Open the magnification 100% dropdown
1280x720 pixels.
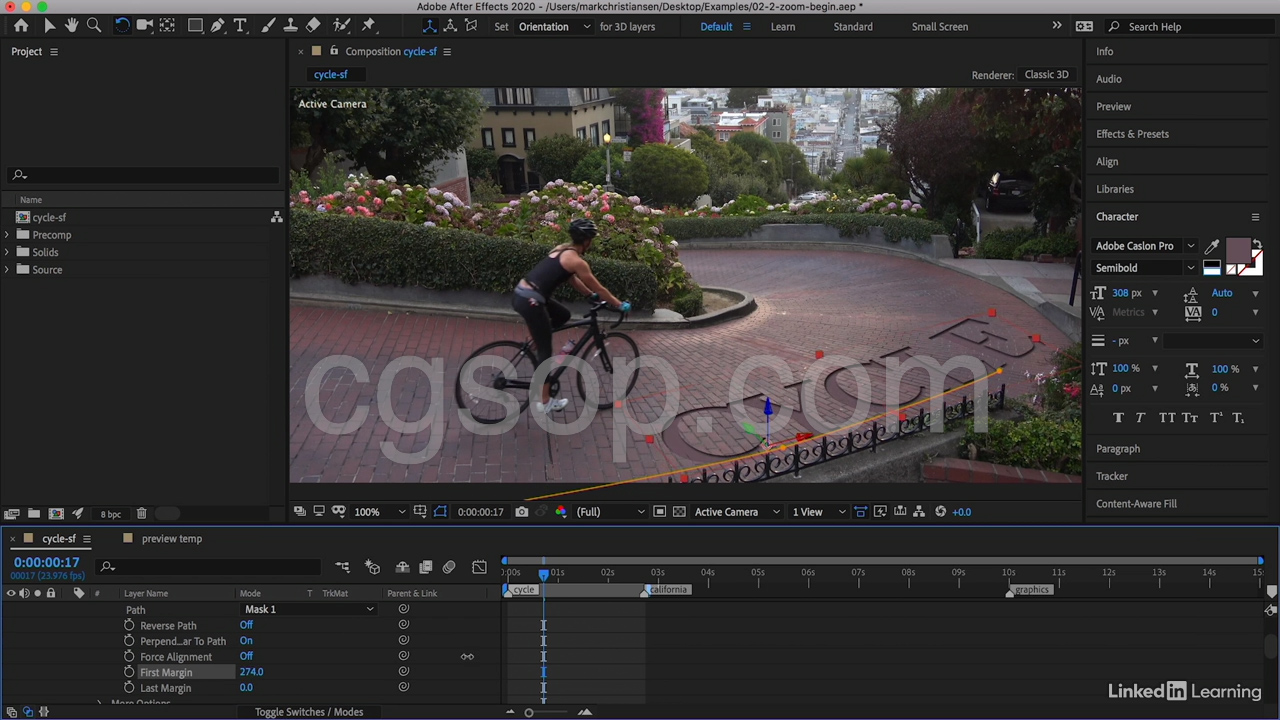coord(380,512)
